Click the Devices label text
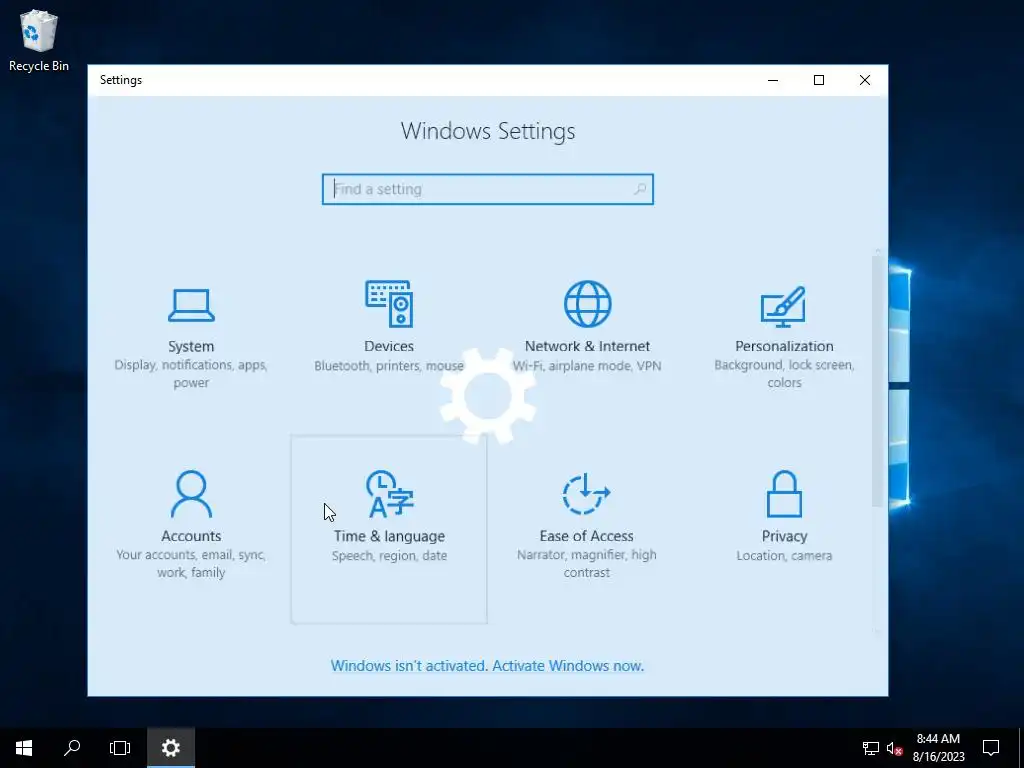 pyautogui.click(x=389, y=346)
